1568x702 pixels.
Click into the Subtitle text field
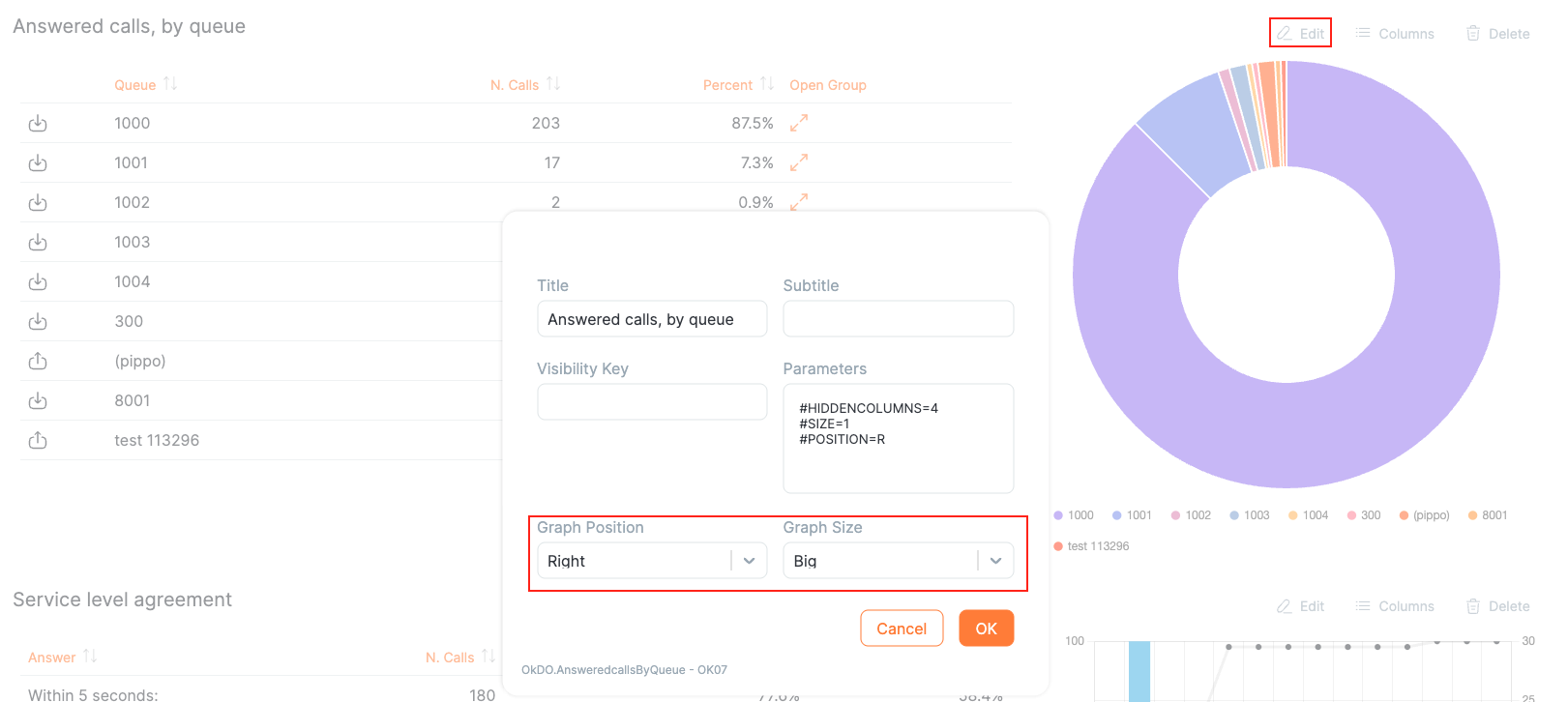898,319
